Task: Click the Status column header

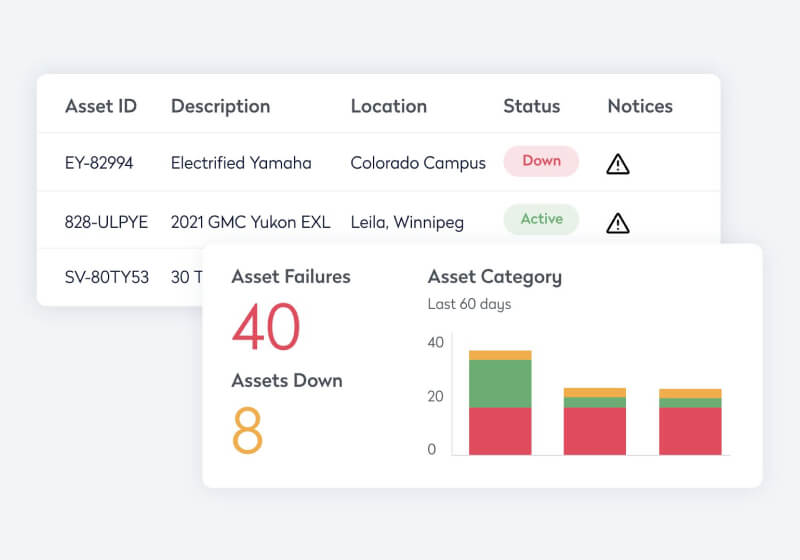Action: [x=531, y=106]
